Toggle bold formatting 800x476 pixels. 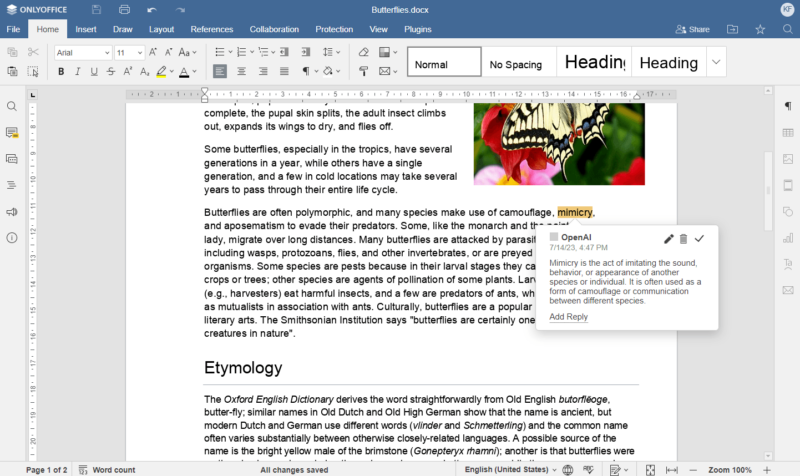coord(61,72)
